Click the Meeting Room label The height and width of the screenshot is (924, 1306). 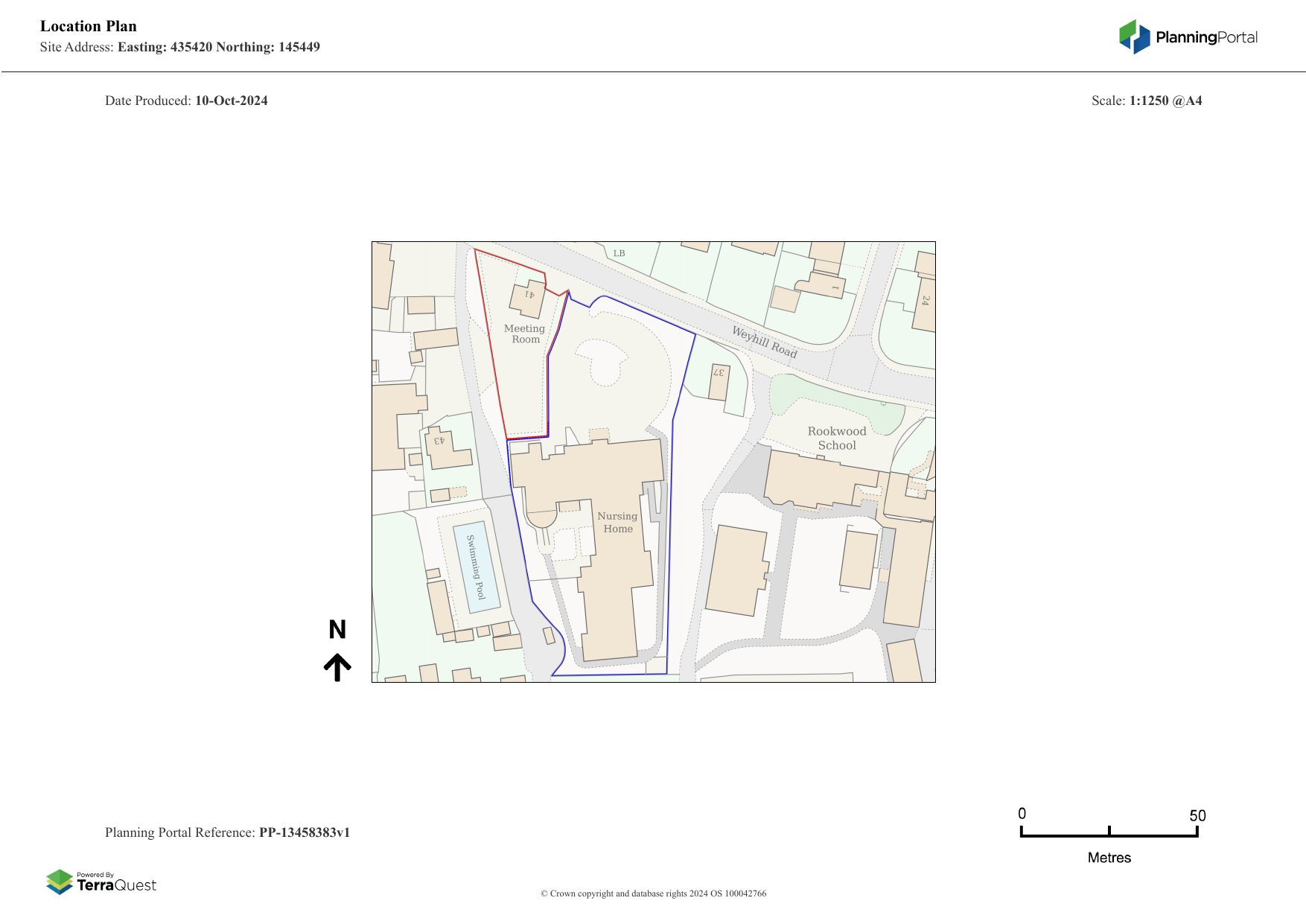pos(524,334)
